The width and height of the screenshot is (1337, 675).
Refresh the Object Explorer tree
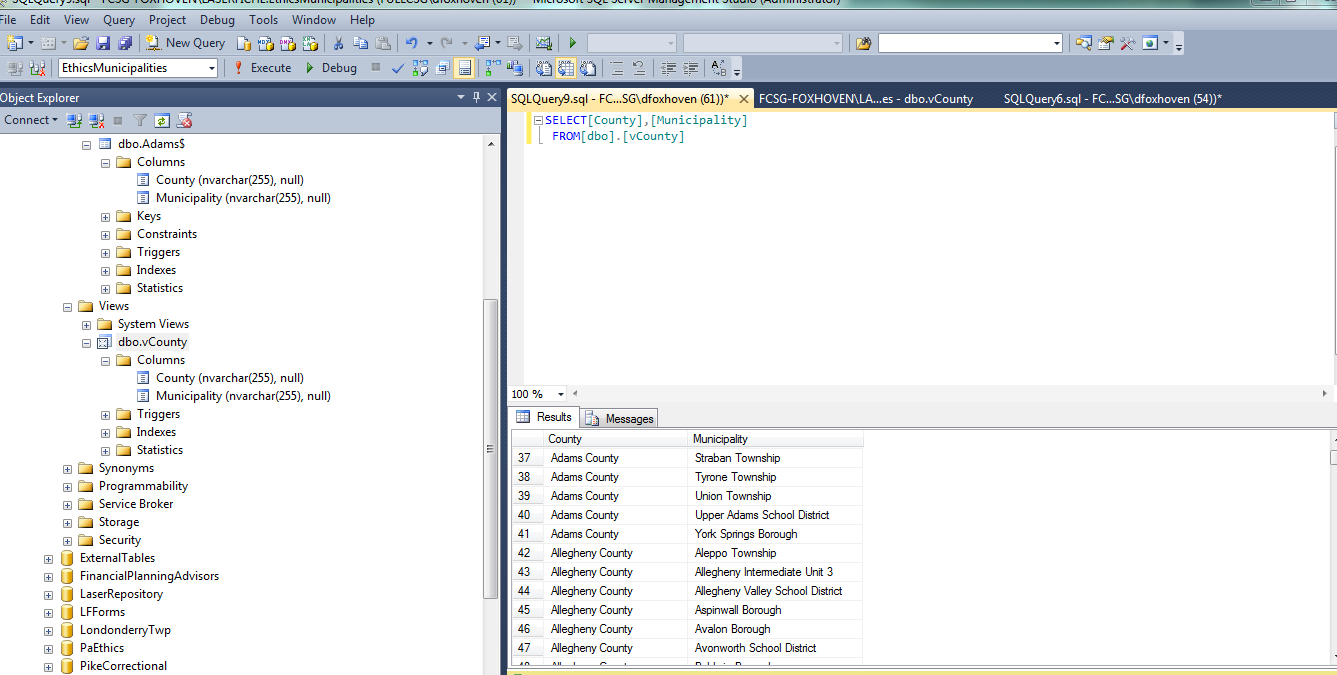click(x=162, y=120)
